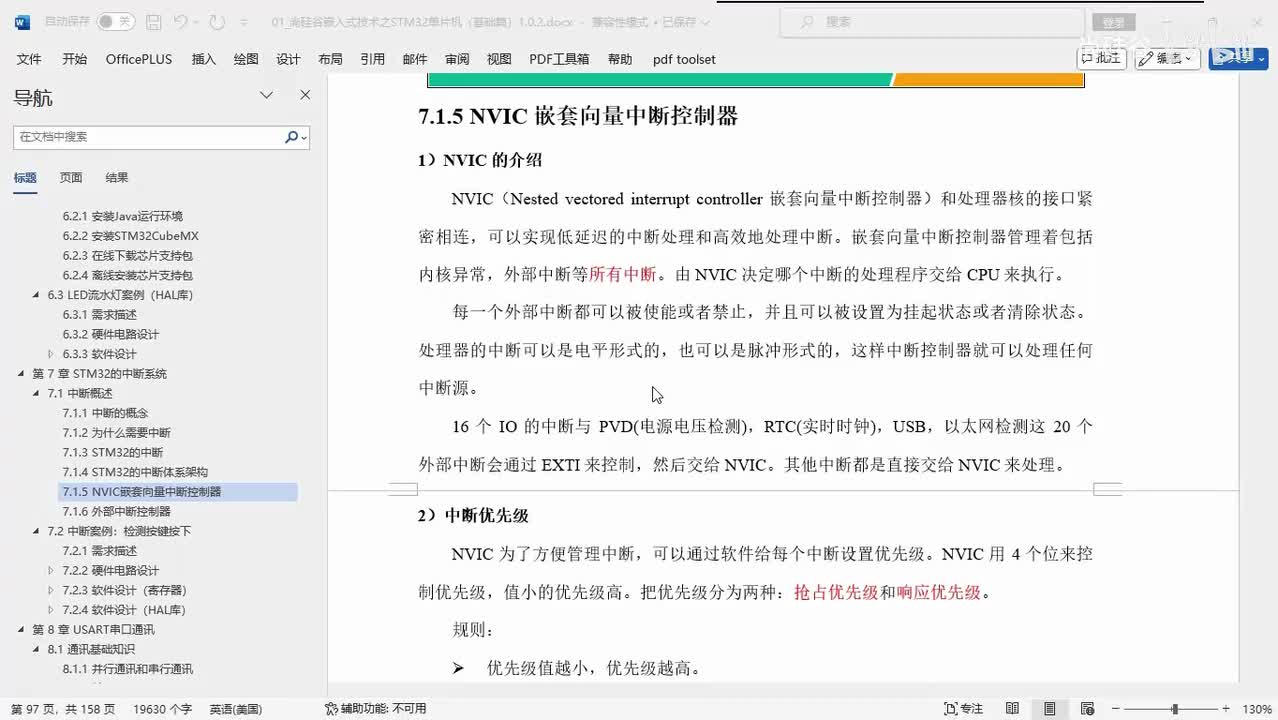Open the 帮助 tab
Screen dimensions: 1278x720
tap(620, 59)
